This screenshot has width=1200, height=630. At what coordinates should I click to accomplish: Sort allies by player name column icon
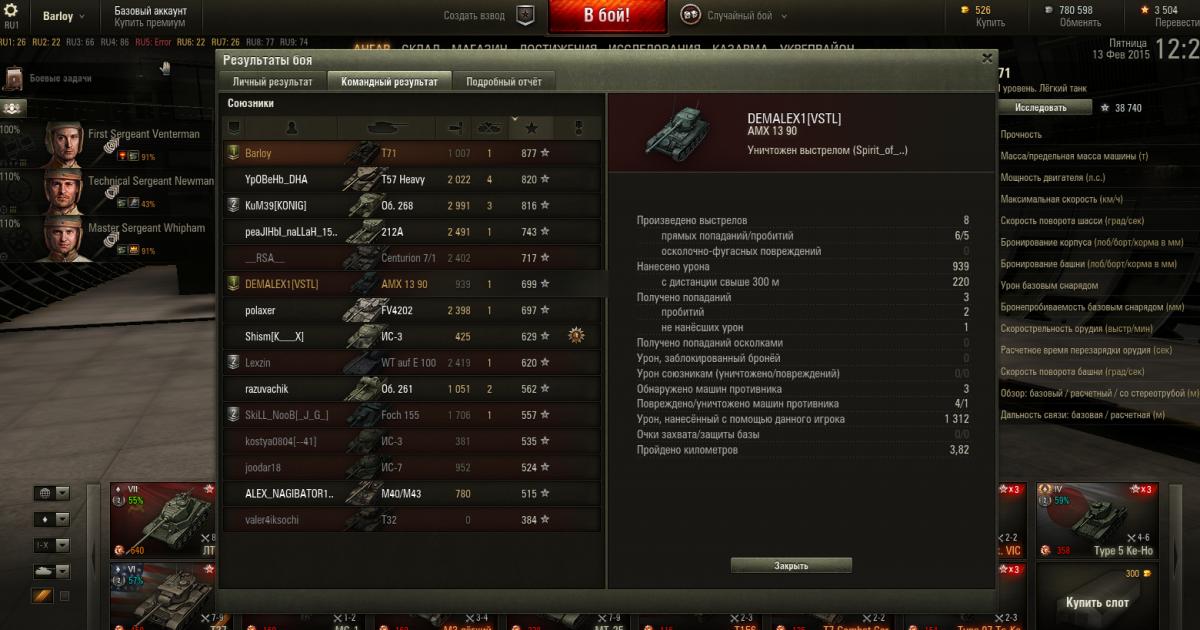pos(292,127)
